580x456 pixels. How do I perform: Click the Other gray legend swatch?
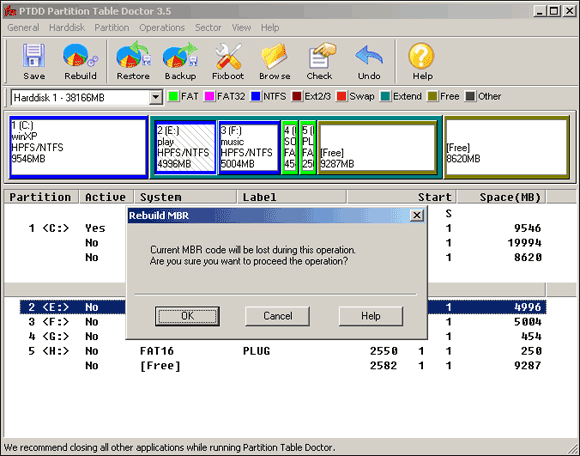pyautogui.click(x=470, y=97)
